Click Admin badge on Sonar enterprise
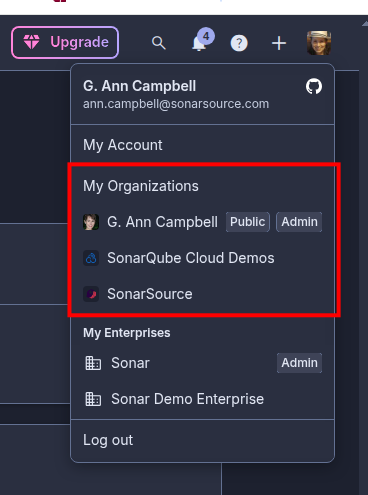 tap(299, 363)
